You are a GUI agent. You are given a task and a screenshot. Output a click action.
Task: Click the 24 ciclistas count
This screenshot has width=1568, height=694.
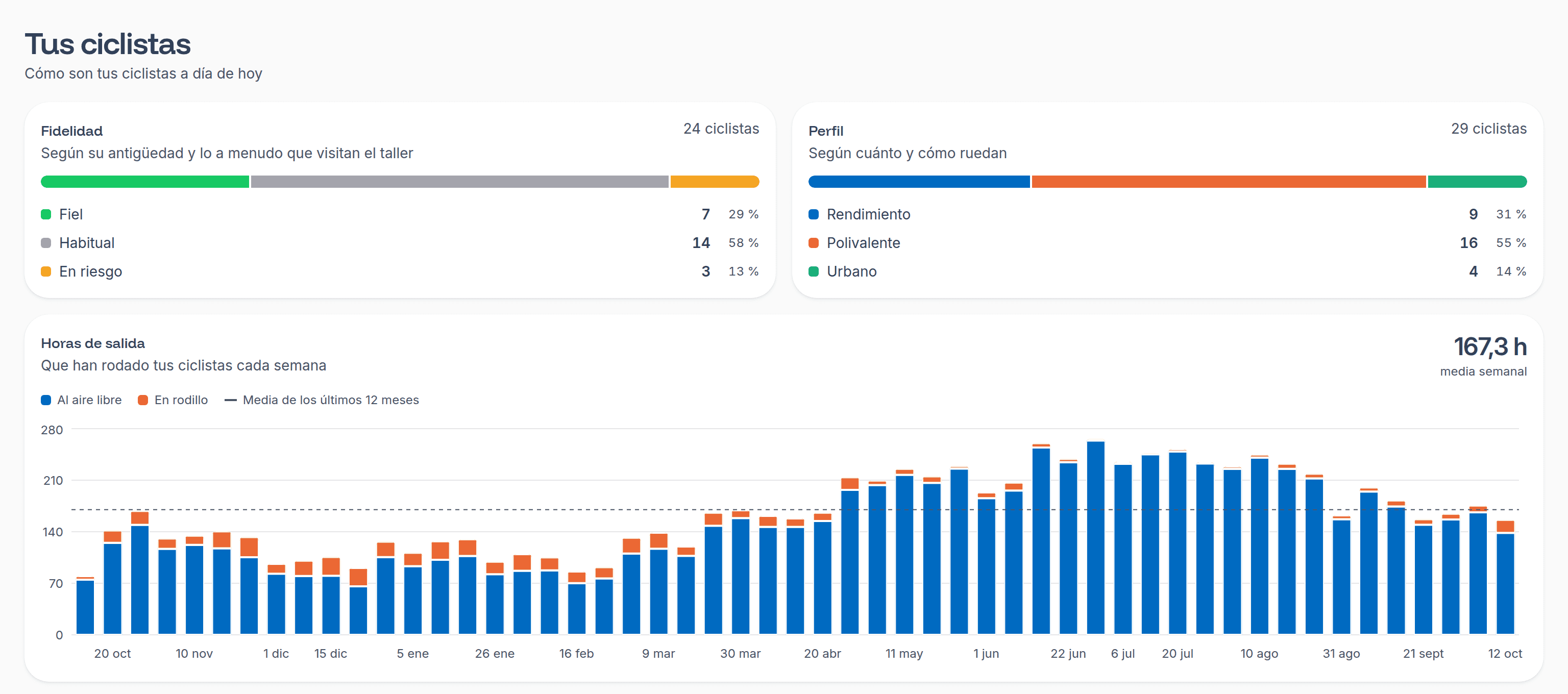point(721,129)
